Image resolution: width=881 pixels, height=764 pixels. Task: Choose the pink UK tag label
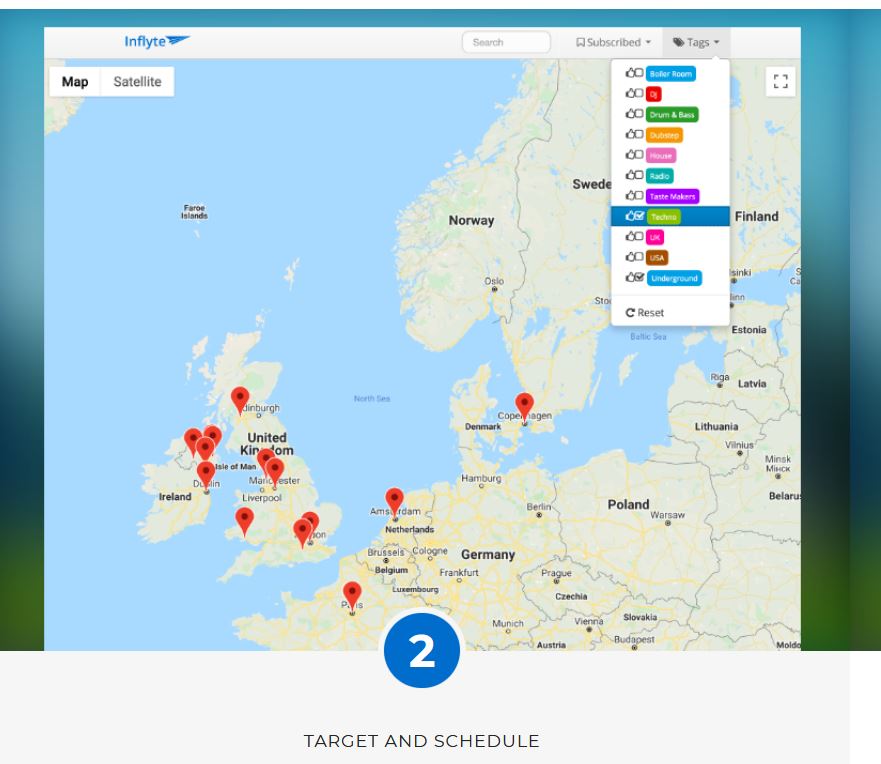point(655,237)
